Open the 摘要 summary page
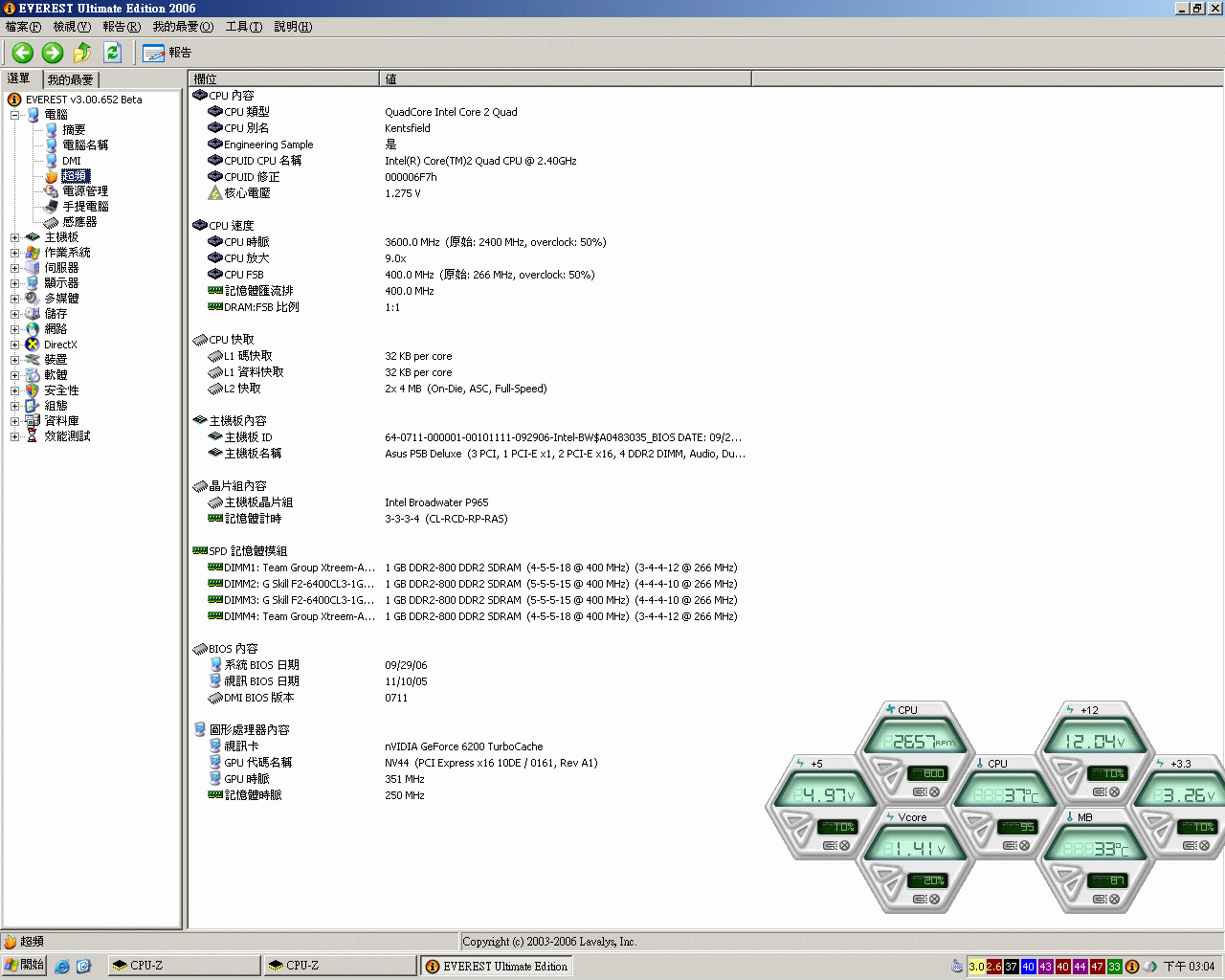 click(x=74, y=130)
